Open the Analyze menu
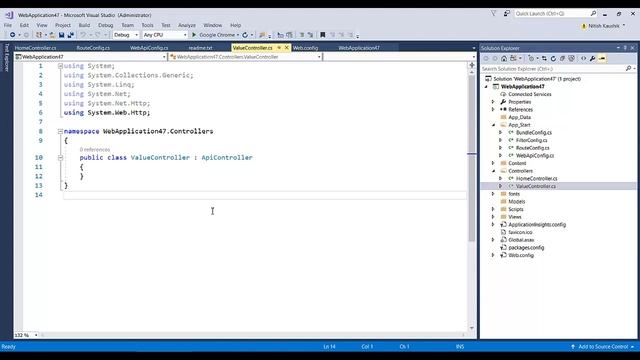 pyautogui.click(x=187, y=25)
